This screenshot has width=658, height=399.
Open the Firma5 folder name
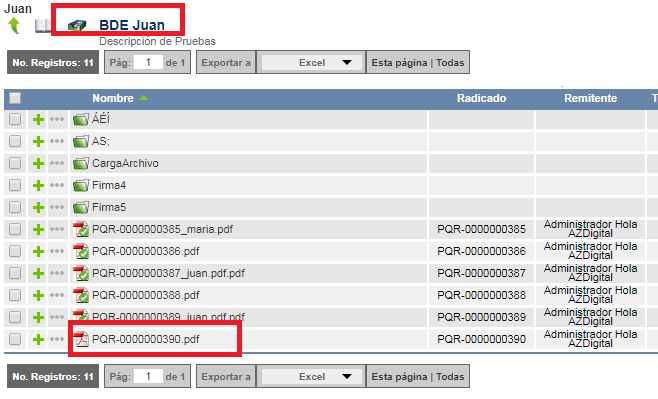point(109,207)
